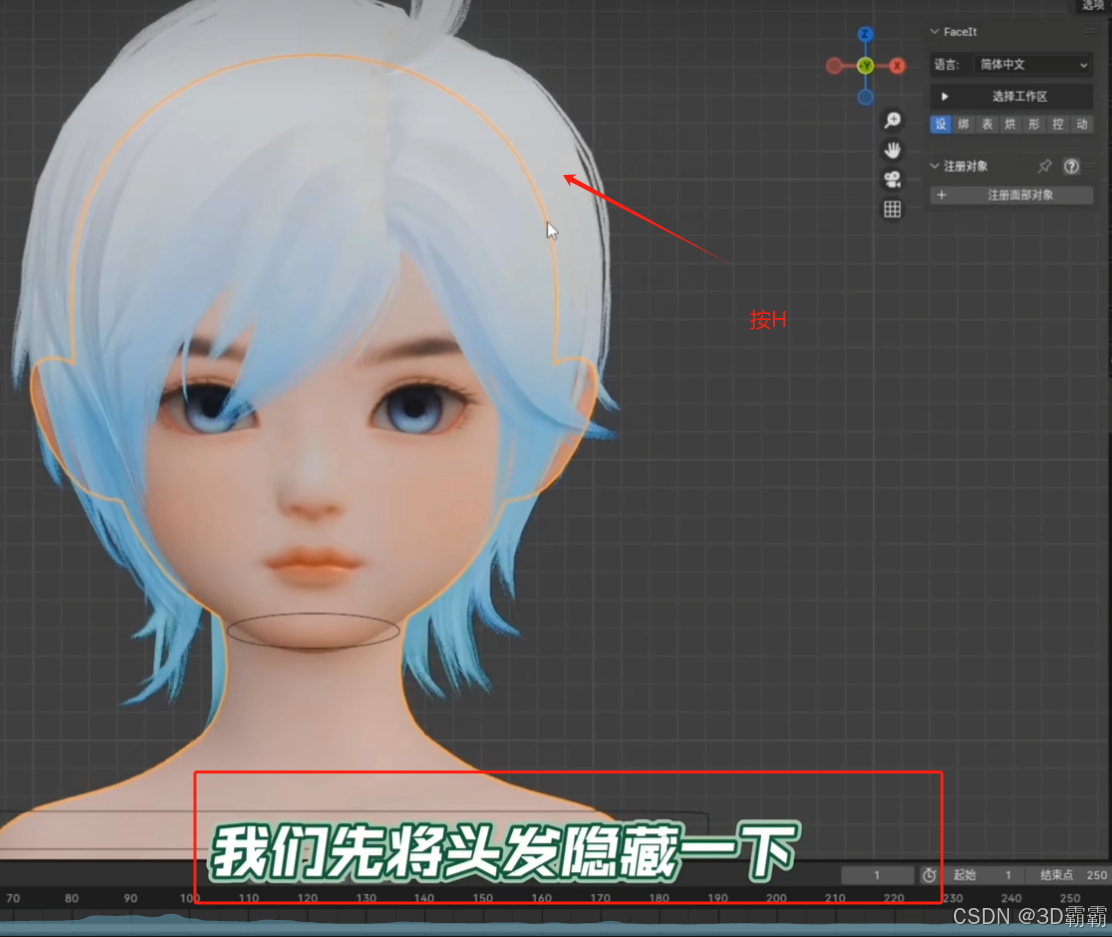
Task: Switch orthographic/perspective with grid icon
Action: pyautogui.click(x=892, y=209)
